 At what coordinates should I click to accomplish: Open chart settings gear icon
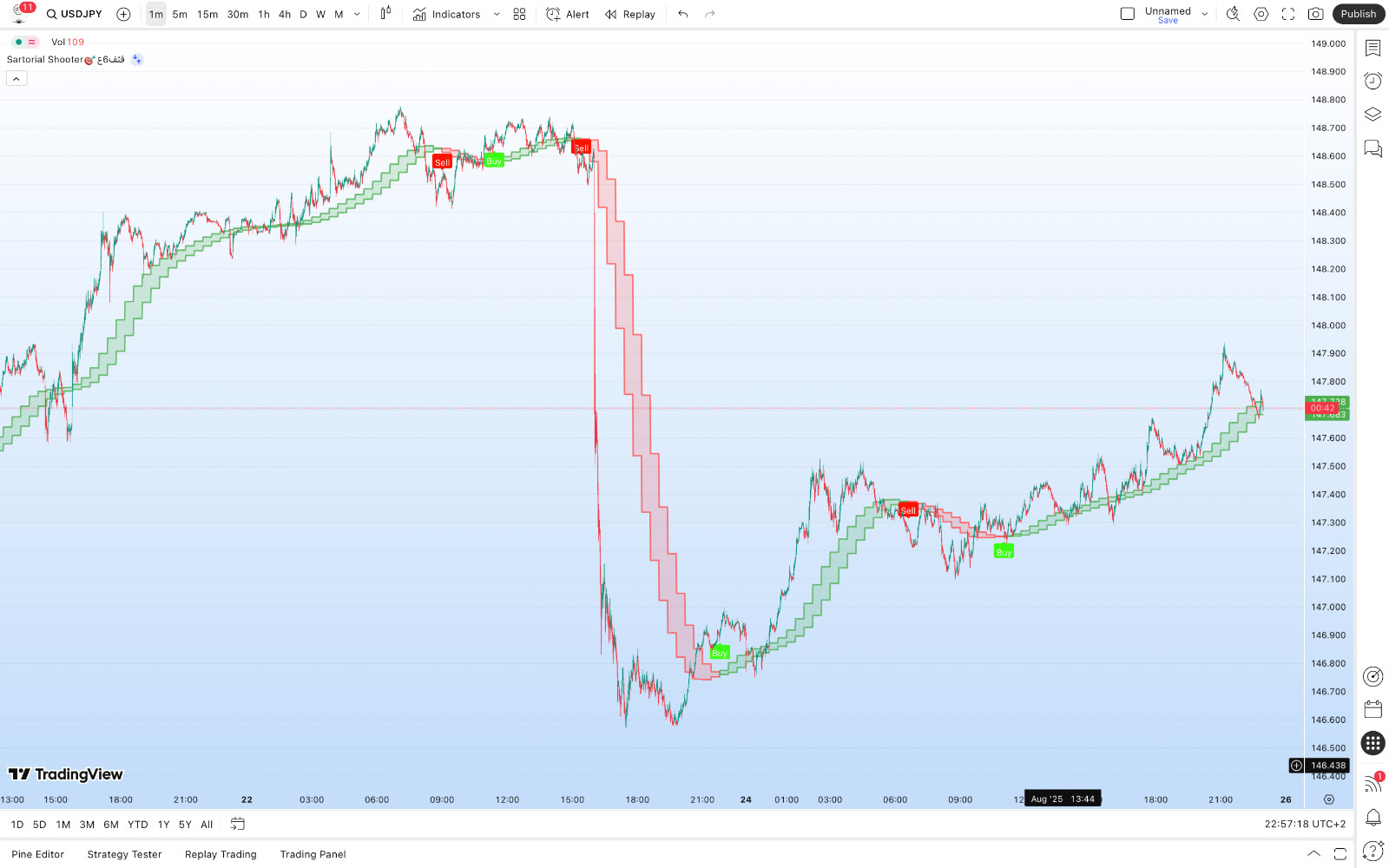(x=1261, y=14)
